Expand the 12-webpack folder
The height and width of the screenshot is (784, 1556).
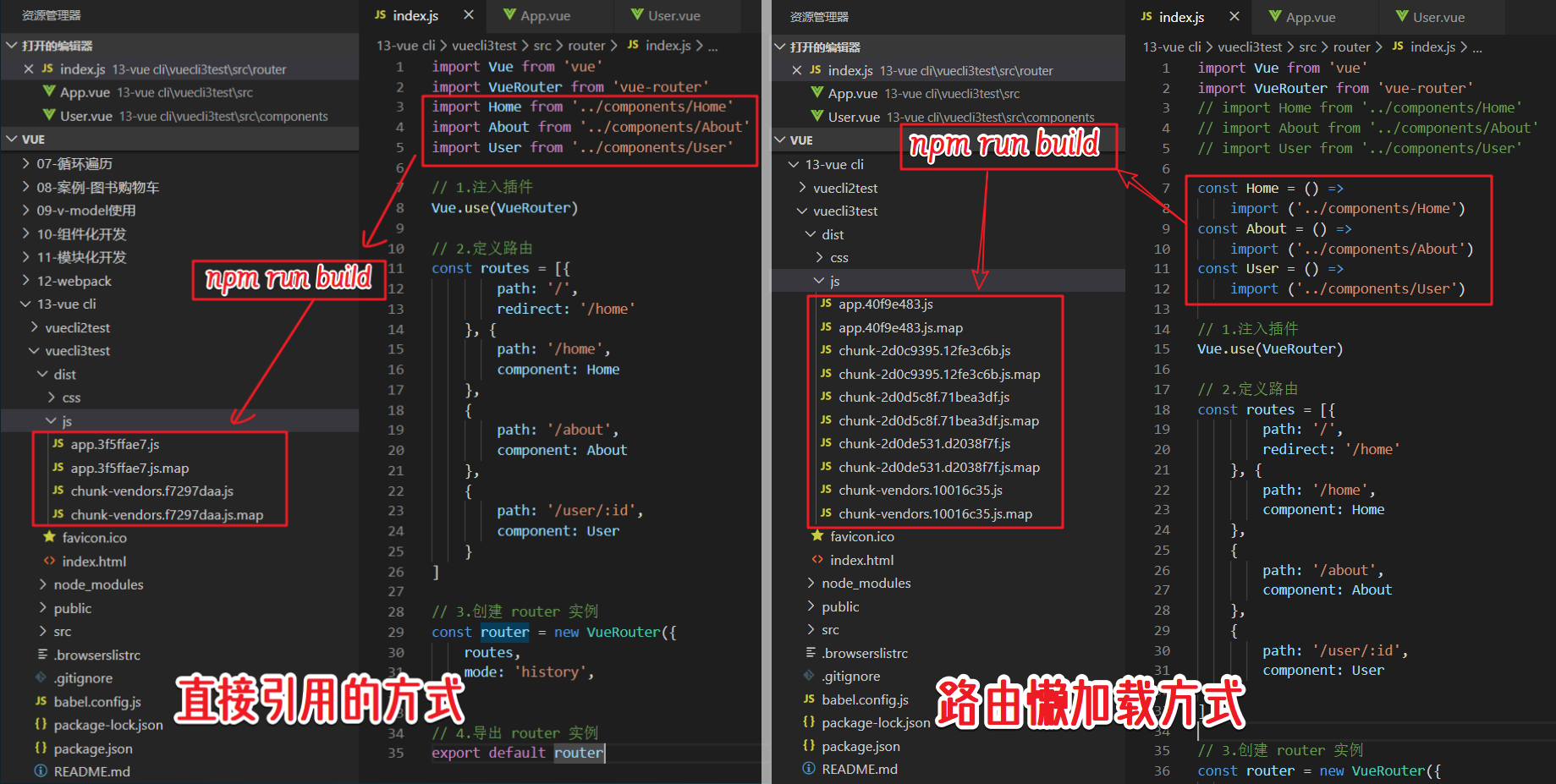coord(26,281)
